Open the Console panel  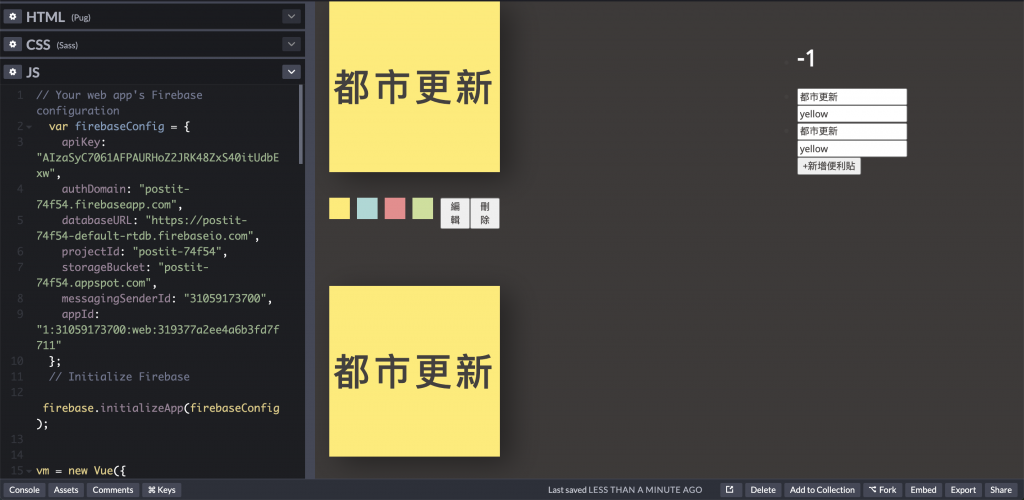24,490
